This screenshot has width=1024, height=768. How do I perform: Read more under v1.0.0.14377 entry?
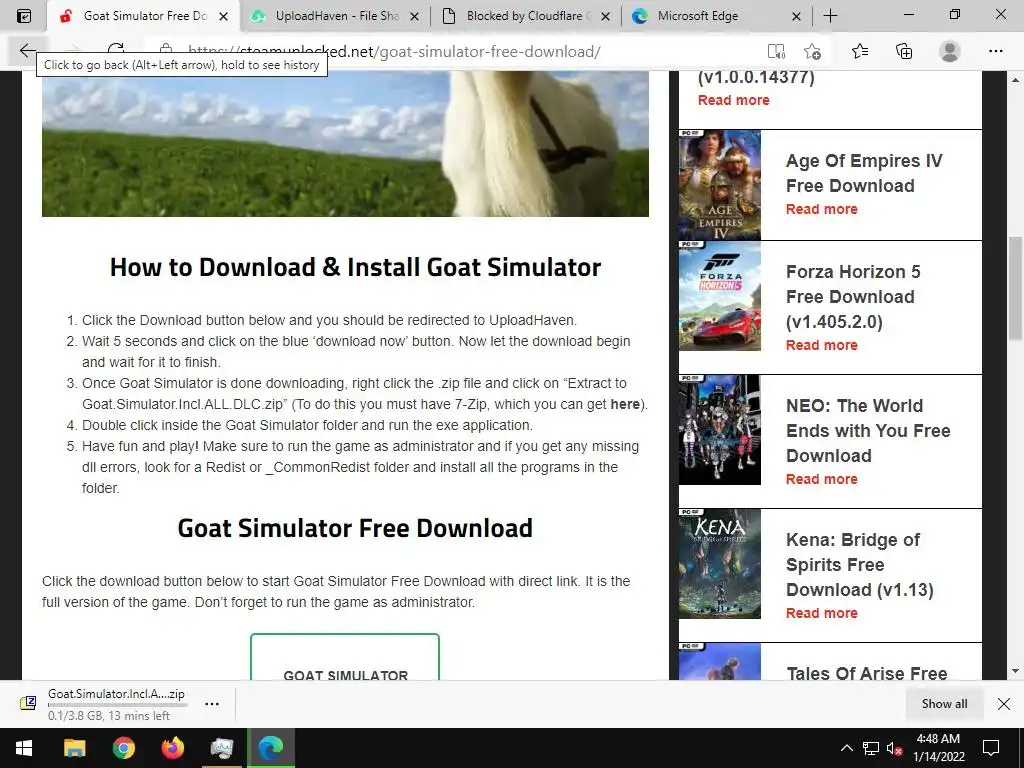point(733,100)
